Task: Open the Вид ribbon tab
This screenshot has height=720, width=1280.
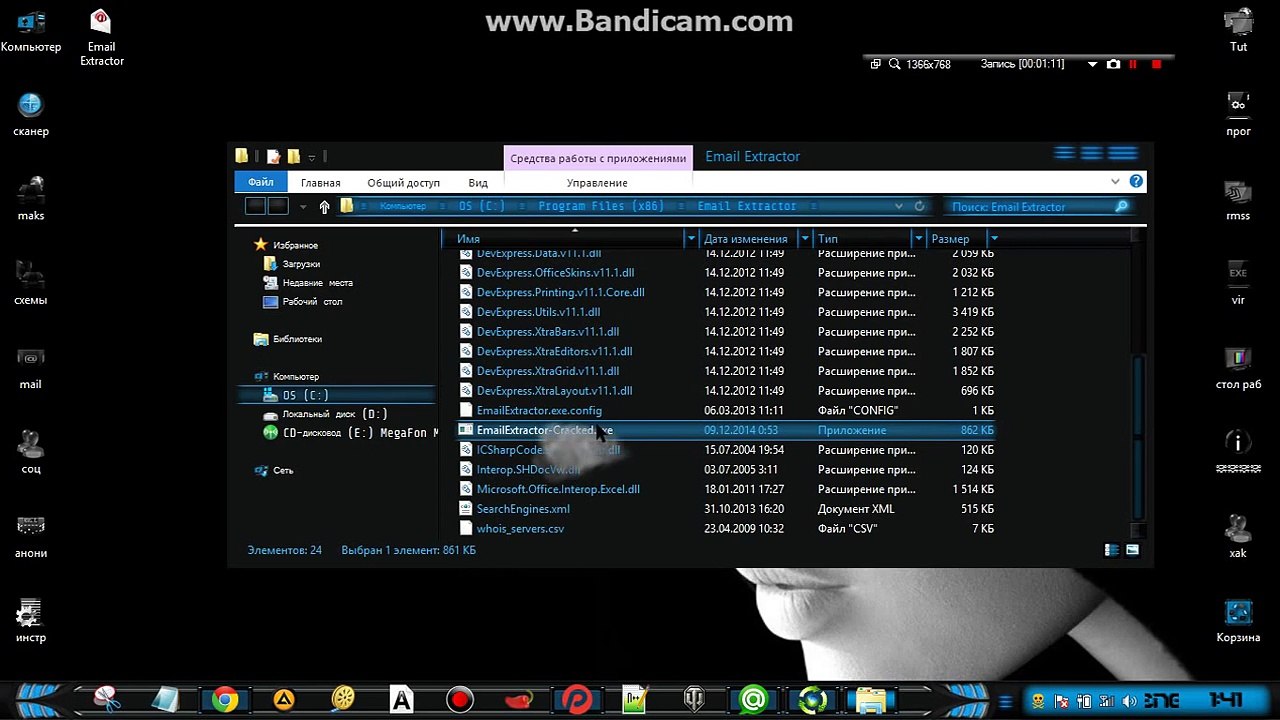Action: pos(478,183)
